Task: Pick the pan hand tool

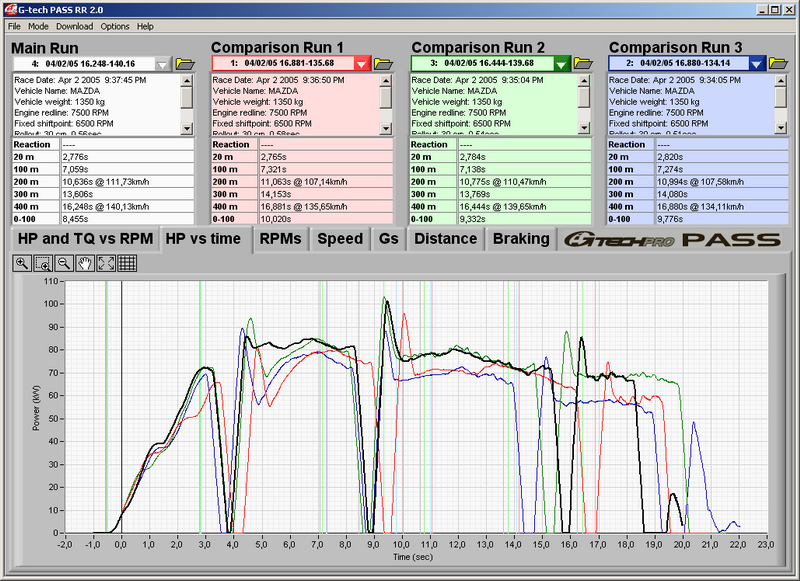Action: (x=85, y=263)
